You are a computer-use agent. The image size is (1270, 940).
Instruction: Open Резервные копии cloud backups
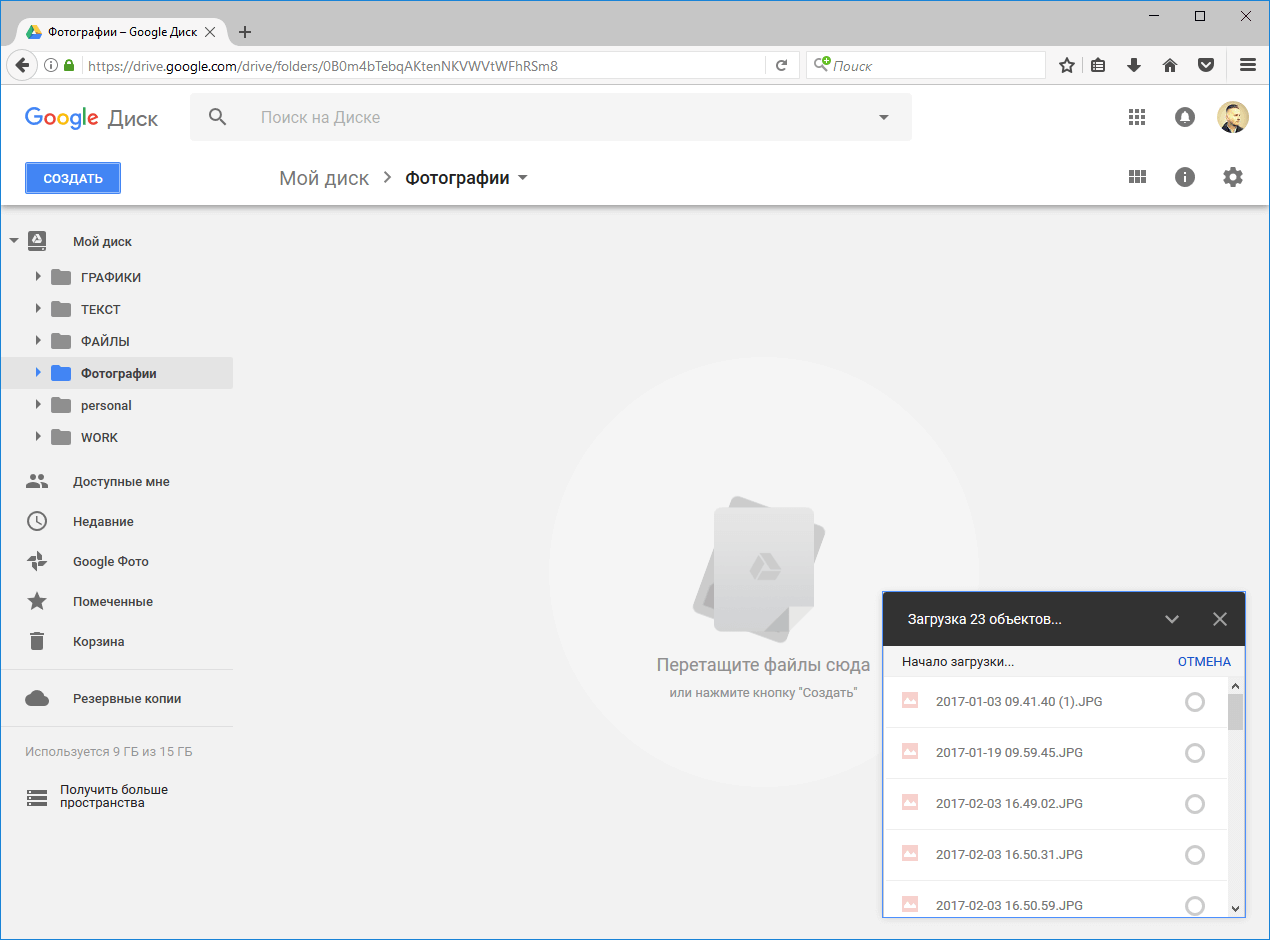(x=126, y=699)
